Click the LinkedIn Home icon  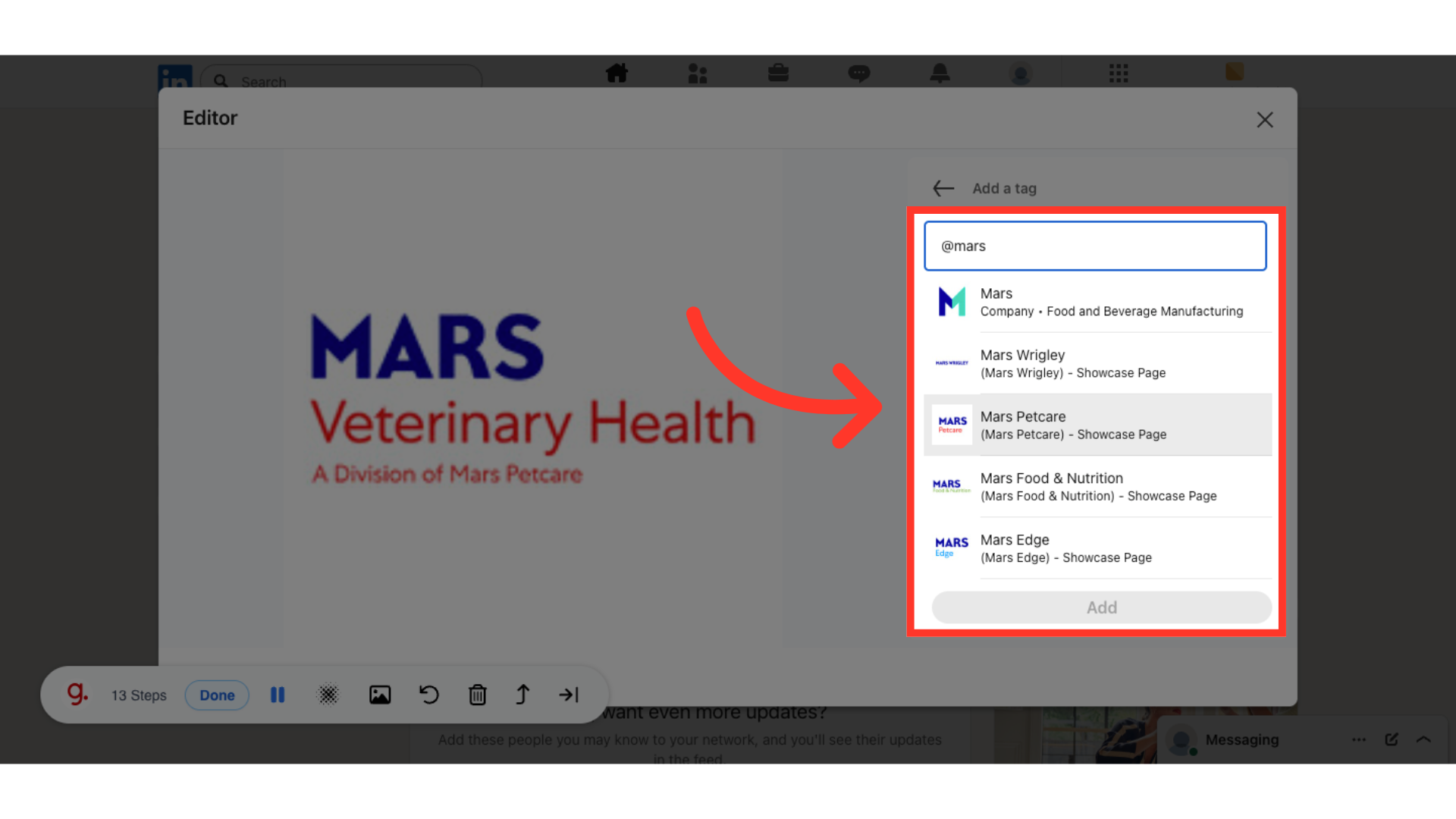pos(617,74)
